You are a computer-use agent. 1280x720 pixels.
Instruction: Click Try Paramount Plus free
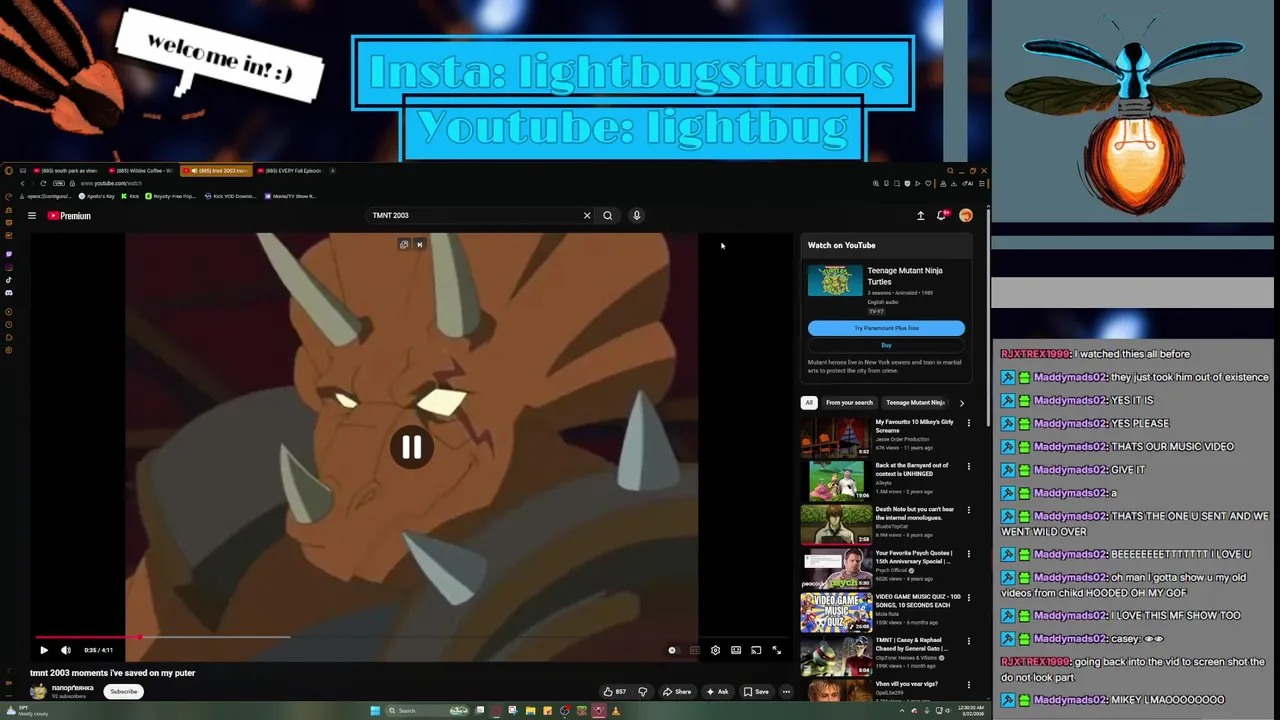click(x=886, y=328)
